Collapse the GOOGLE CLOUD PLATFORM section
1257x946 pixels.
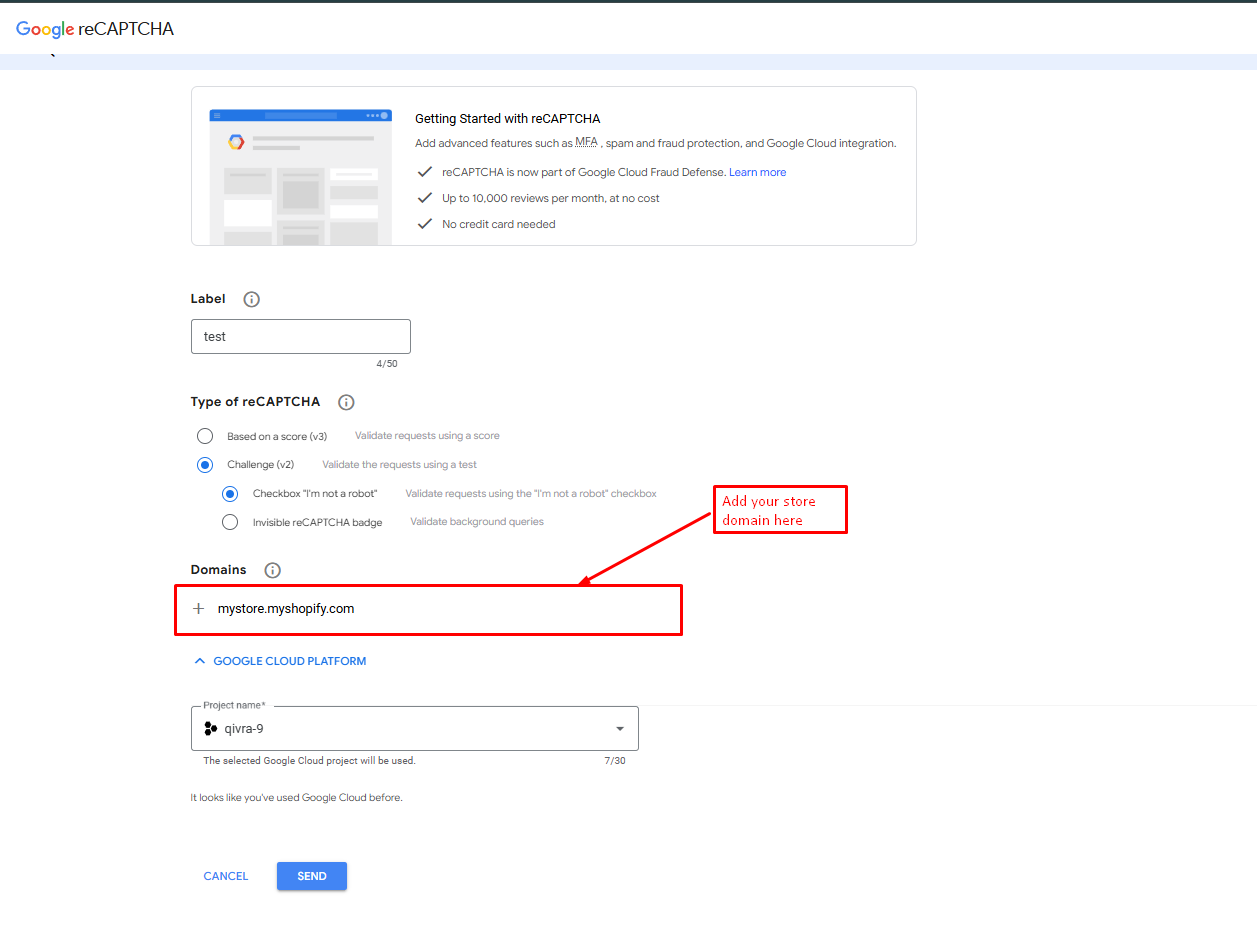click(x=280, y=661)
